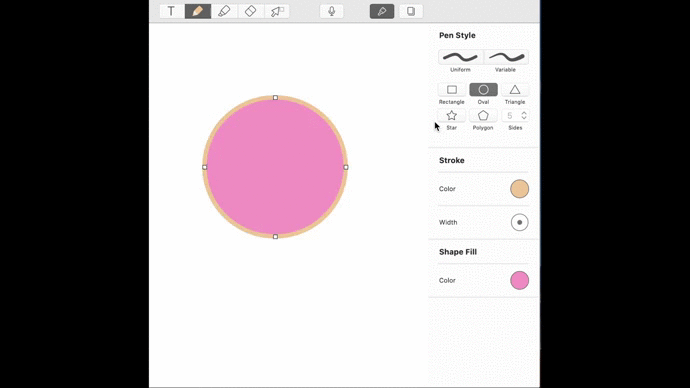This screenshot has height=388, width=690.
Task: Click the document inspector icon
Action: coord(411,11)
